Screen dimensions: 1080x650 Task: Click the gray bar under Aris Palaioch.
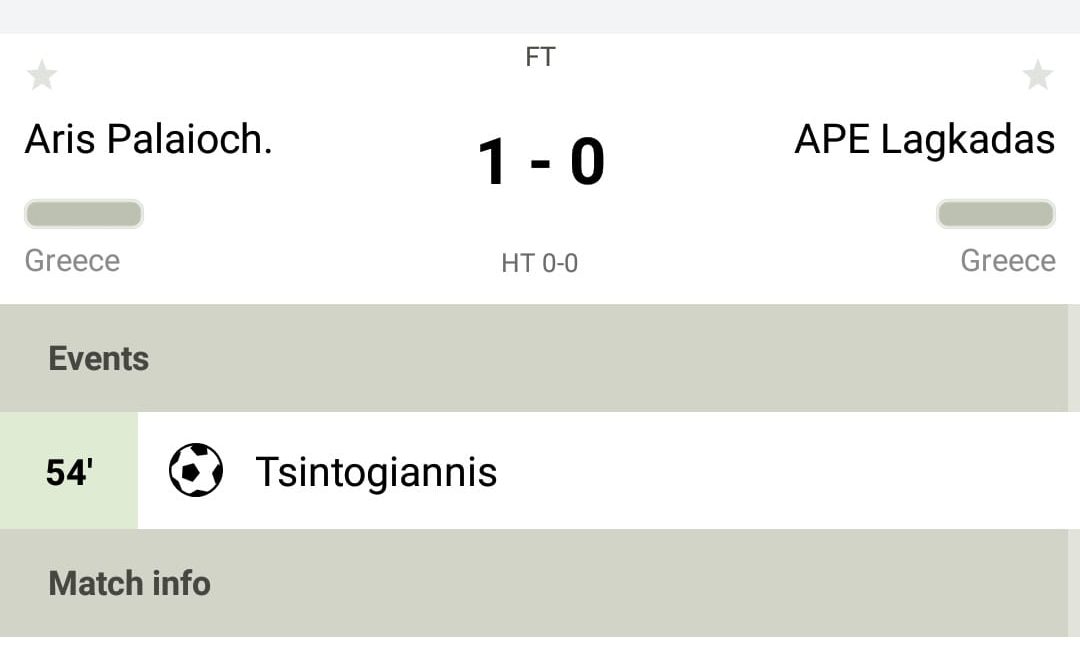coord(84,214)
